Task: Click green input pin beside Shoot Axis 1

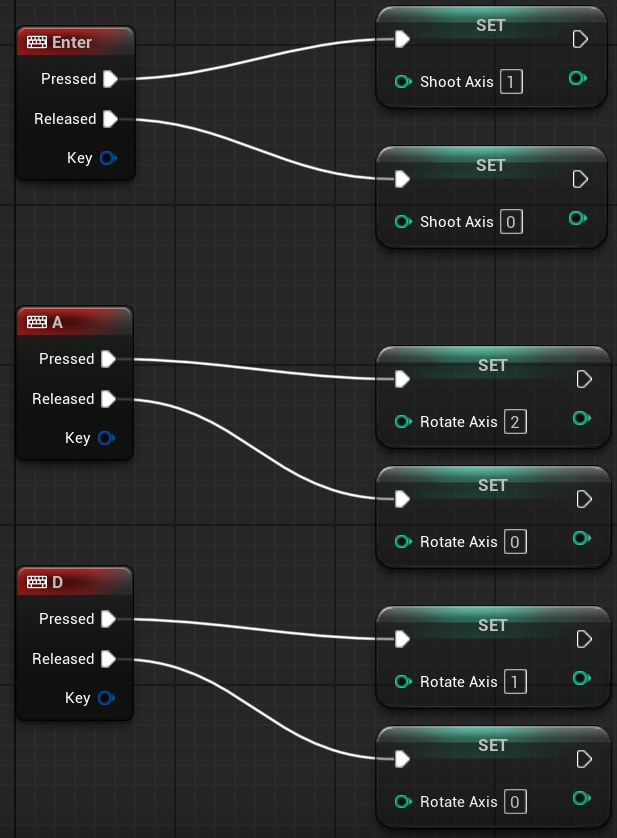Action: (x=403, y=82)
